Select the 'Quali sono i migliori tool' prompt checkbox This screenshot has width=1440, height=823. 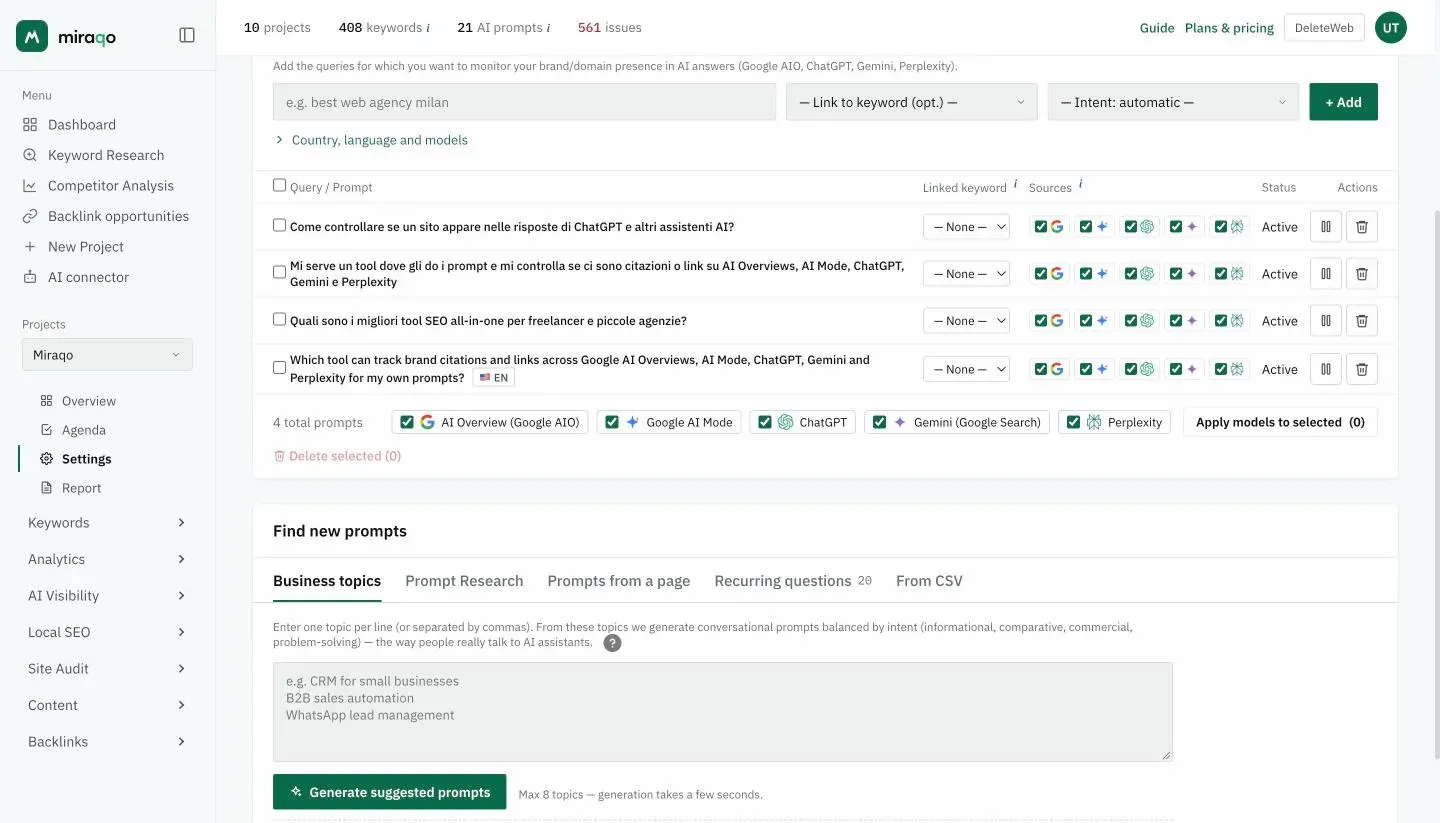pos(280,319)
